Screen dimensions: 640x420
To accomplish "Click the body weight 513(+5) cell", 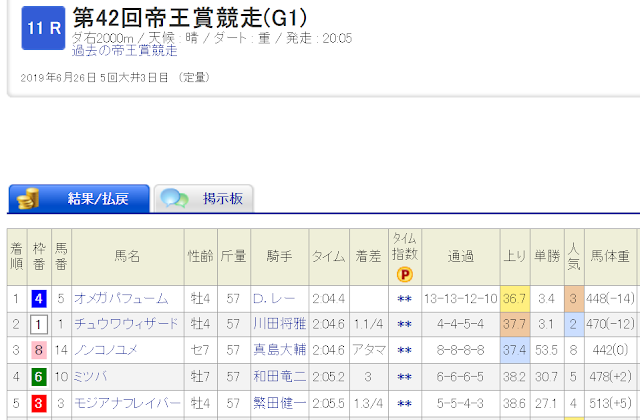I will tap(610, 404).
